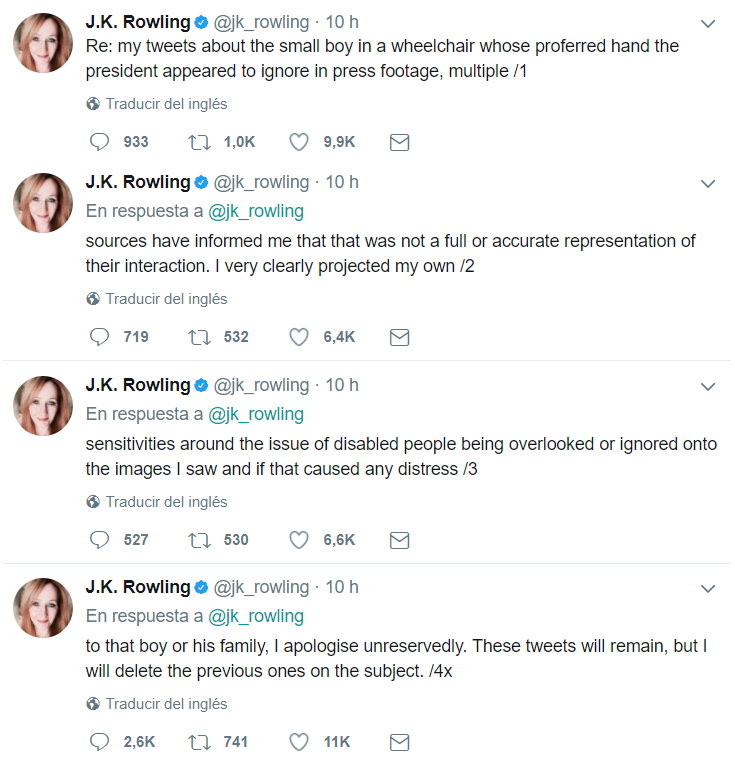
Task: Like the tweet with 6,4K likes
Action: tap(299, 337)
